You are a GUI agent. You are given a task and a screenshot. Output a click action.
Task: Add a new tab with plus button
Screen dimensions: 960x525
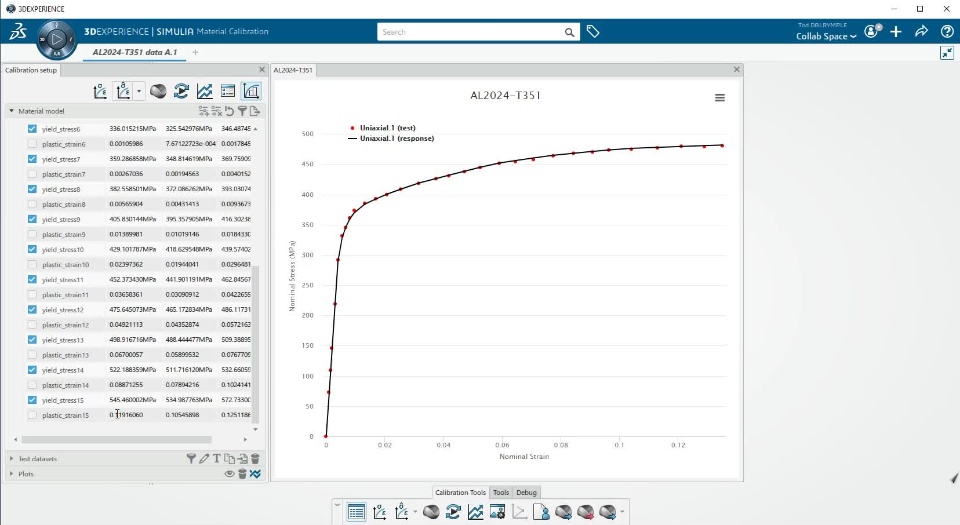195,53
